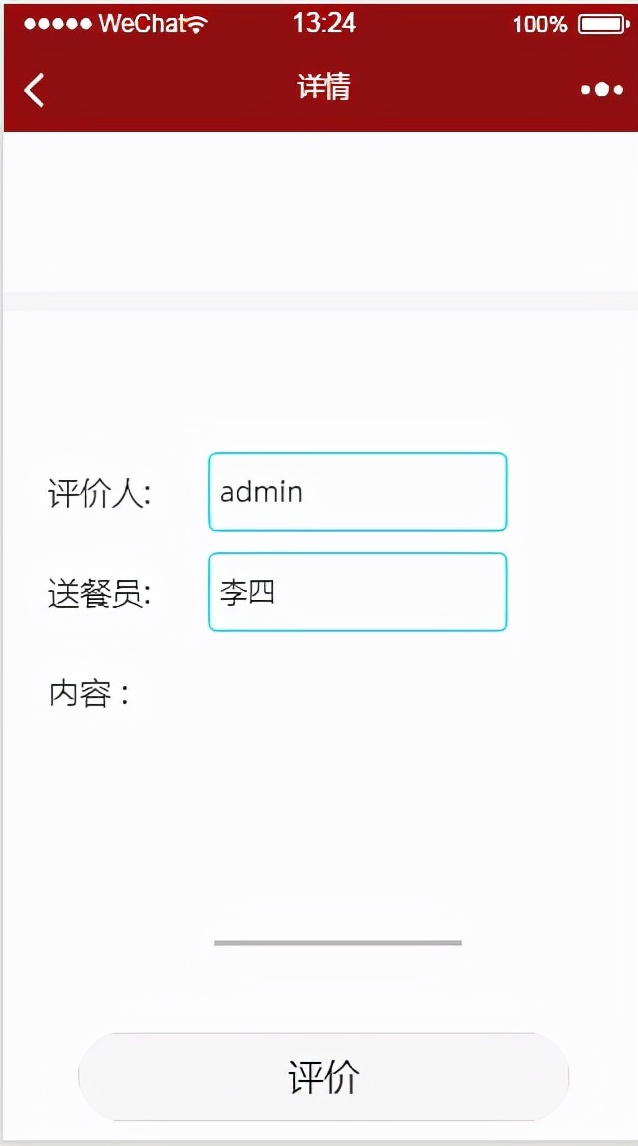This screenshot has width=638, height=1146.
Task: Select the 详情 title in the header
Action: [x=323, y=88]
